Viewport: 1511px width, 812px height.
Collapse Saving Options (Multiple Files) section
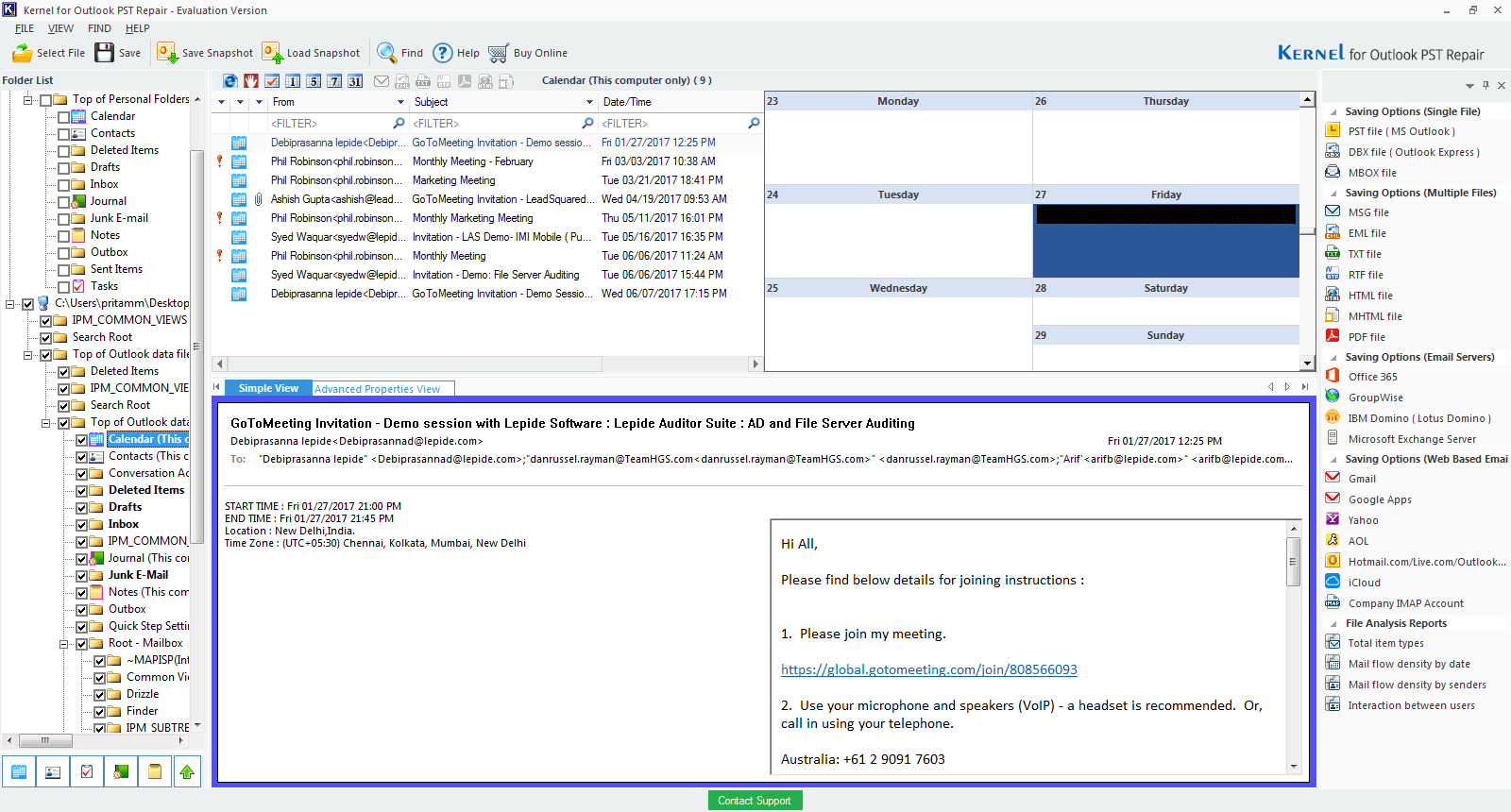(1333, 193)
